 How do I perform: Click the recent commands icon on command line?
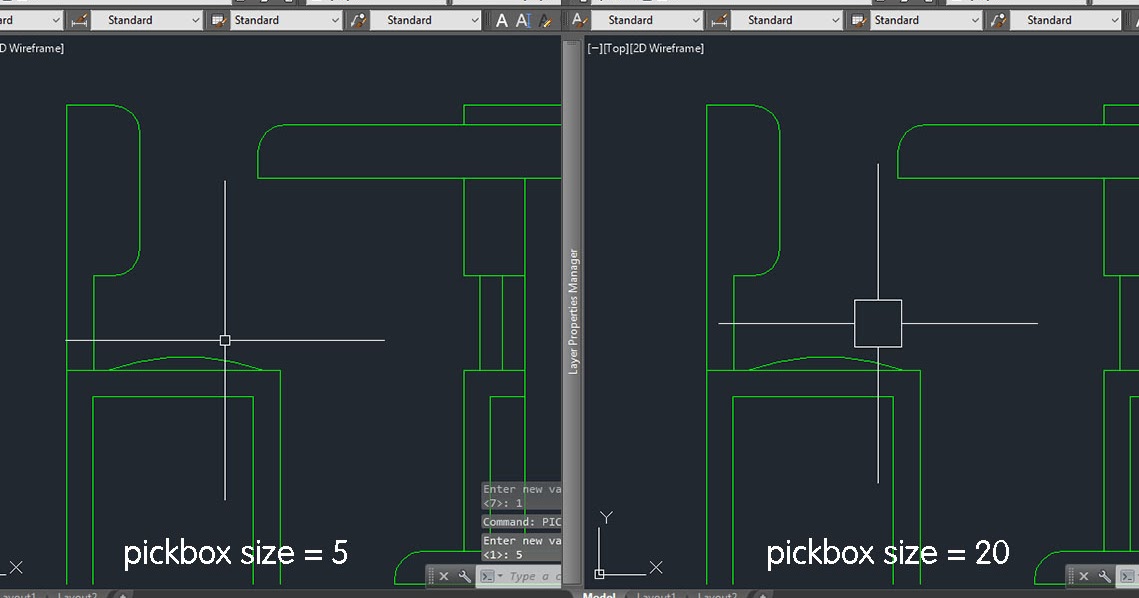(x=489, y=576)
